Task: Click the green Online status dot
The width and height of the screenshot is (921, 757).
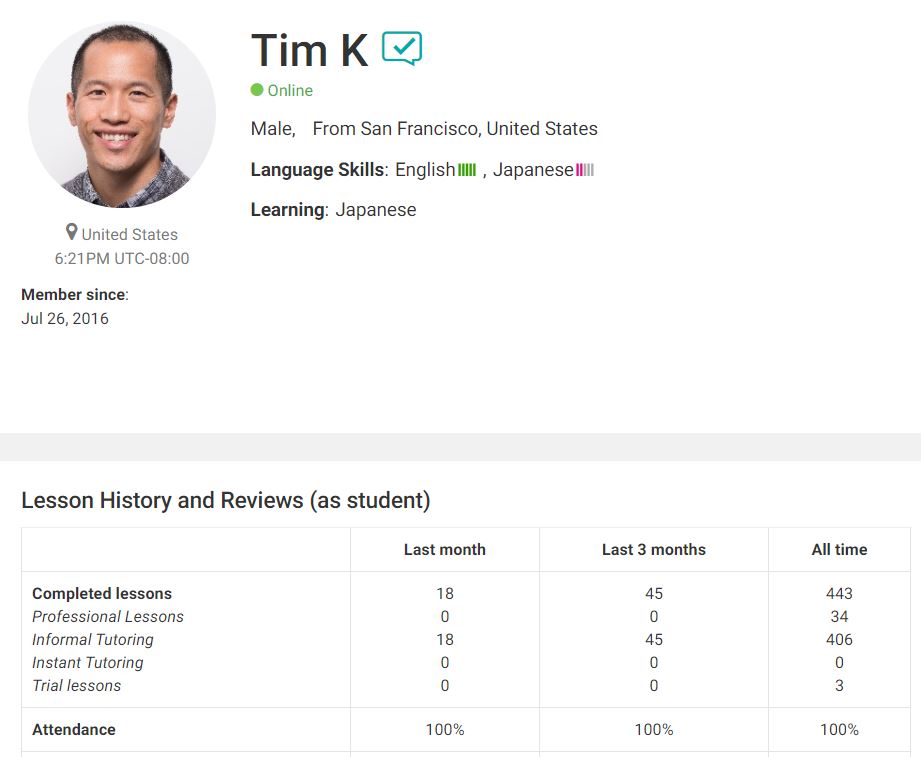Action: 257,90
